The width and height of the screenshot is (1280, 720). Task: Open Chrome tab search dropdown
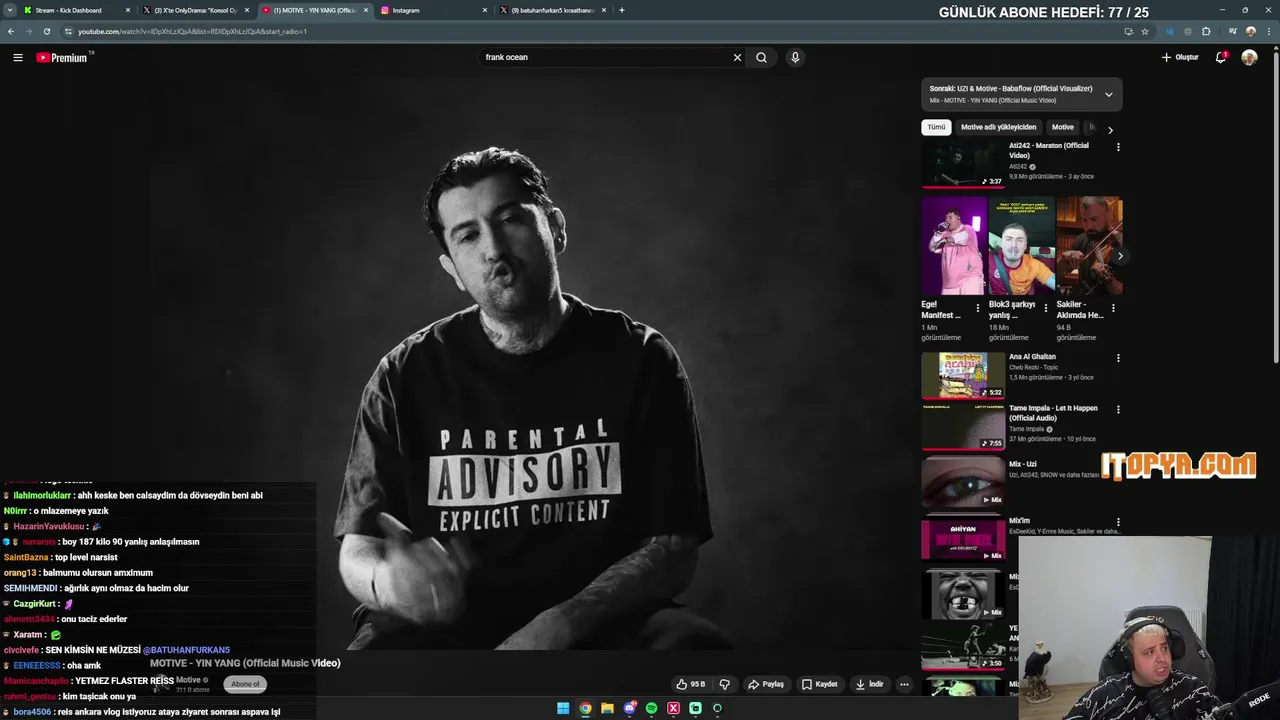10,10
